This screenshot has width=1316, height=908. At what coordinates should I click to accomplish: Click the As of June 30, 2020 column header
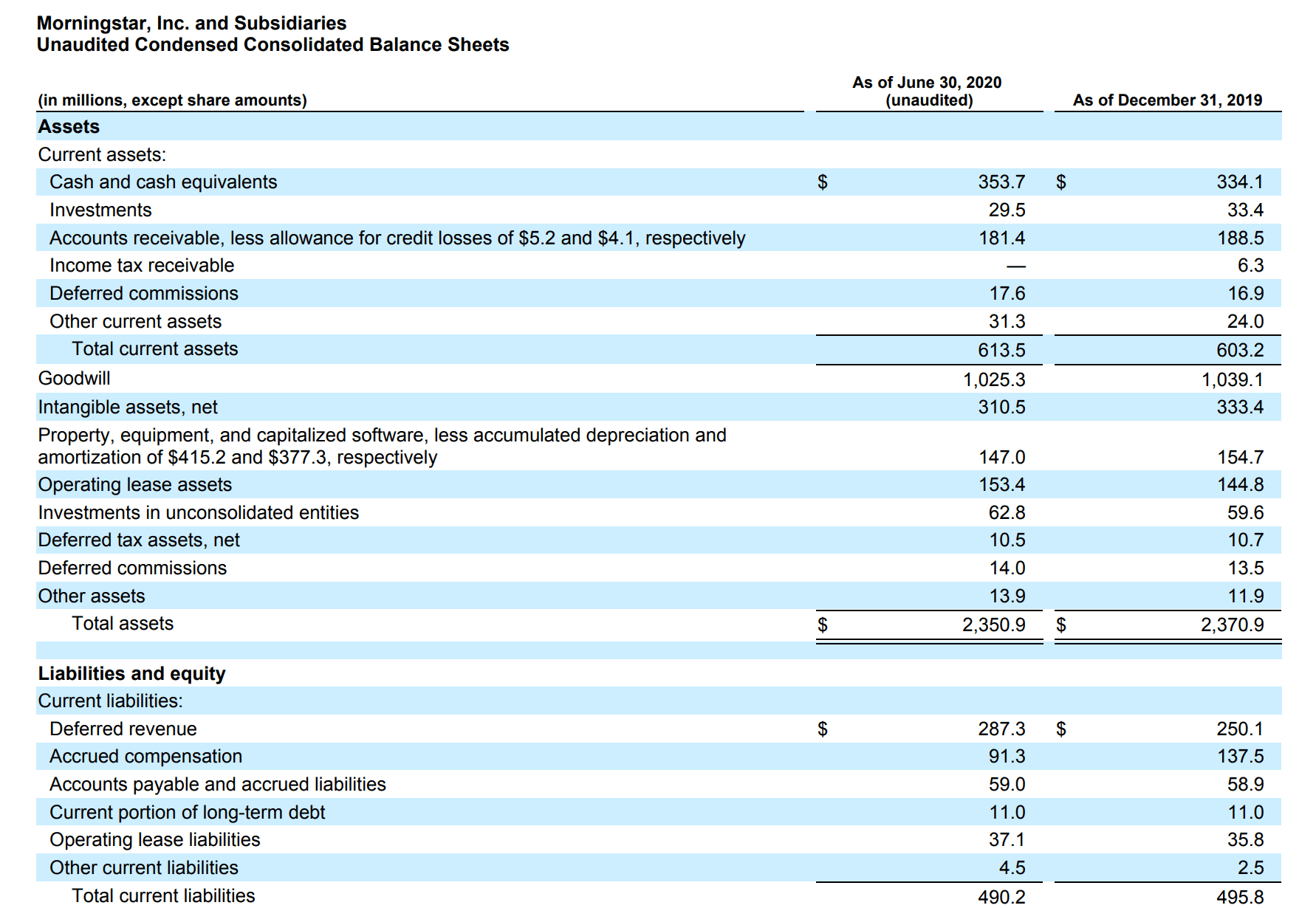(927, 83)
